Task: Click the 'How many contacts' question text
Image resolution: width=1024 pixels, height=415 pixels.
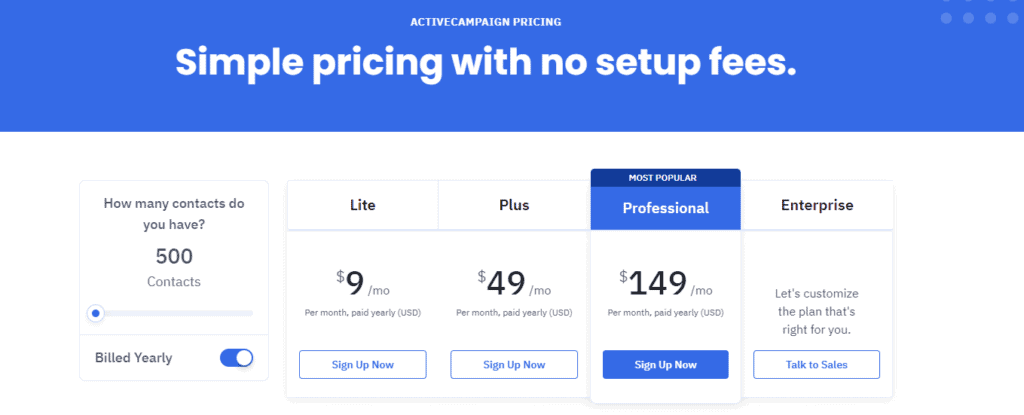Action: pos(174,213)
